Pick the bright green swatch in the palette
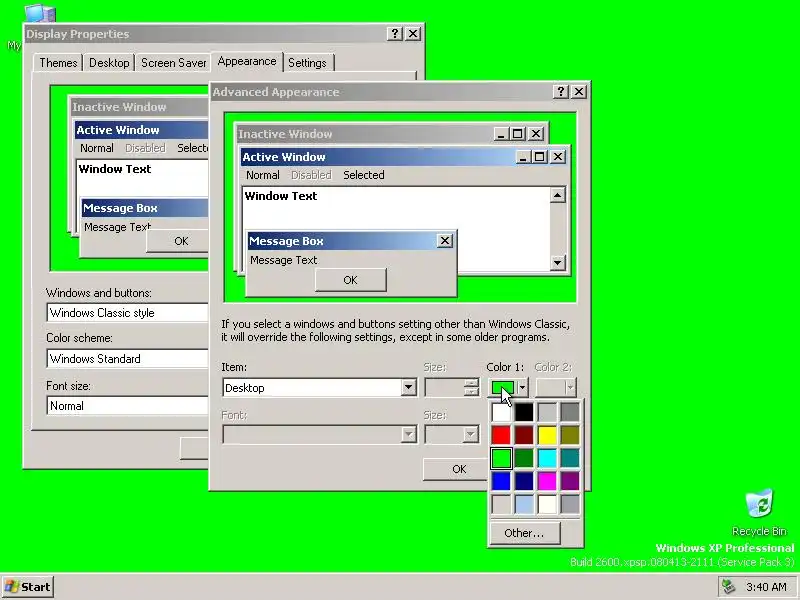The height and width of the screenshot is (600, 800). coord(501,458)
